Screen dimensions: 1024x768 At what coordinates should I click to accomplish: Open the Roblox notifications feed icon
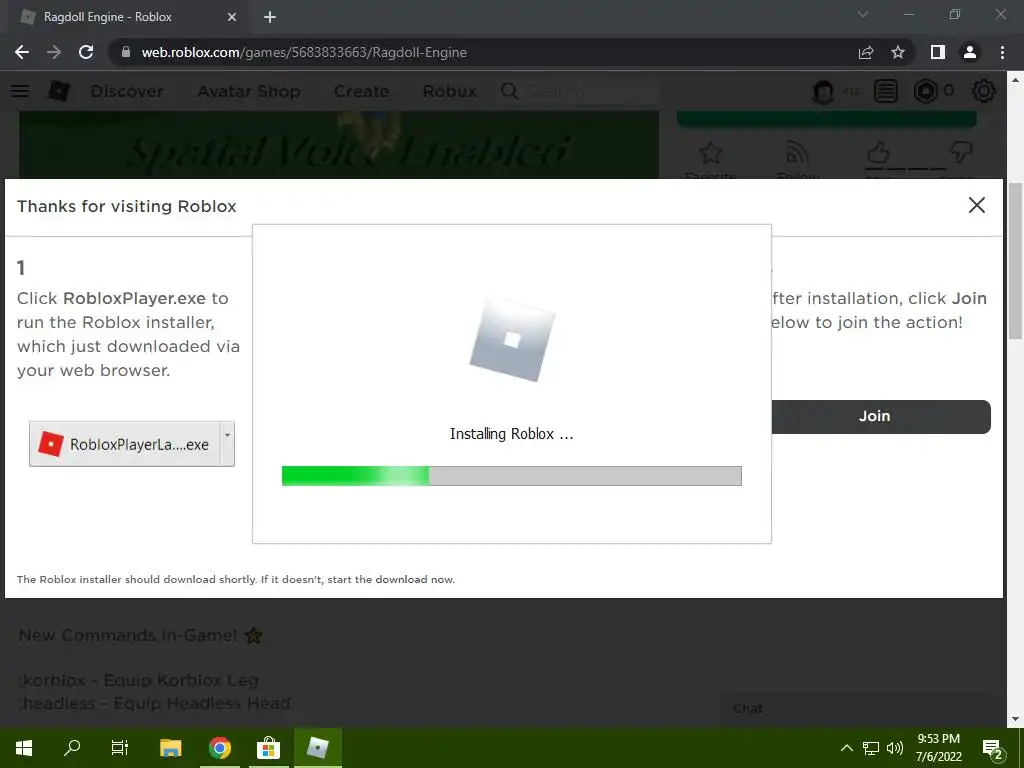point(886,91)
